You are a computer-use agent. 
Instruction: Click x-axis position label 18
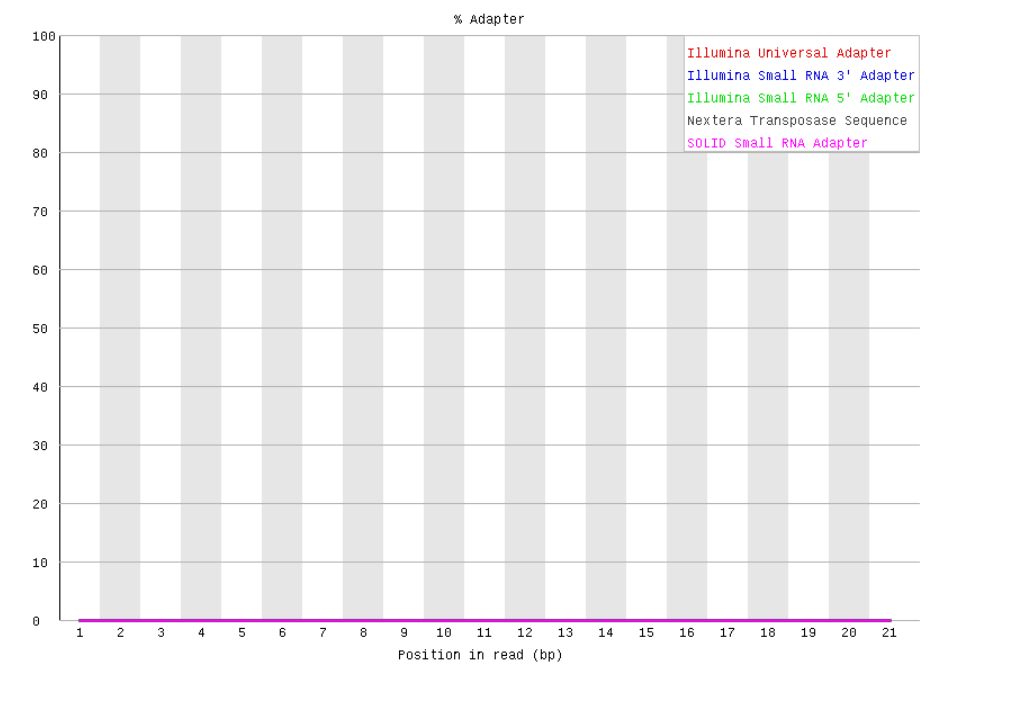(x=768, y=632)
